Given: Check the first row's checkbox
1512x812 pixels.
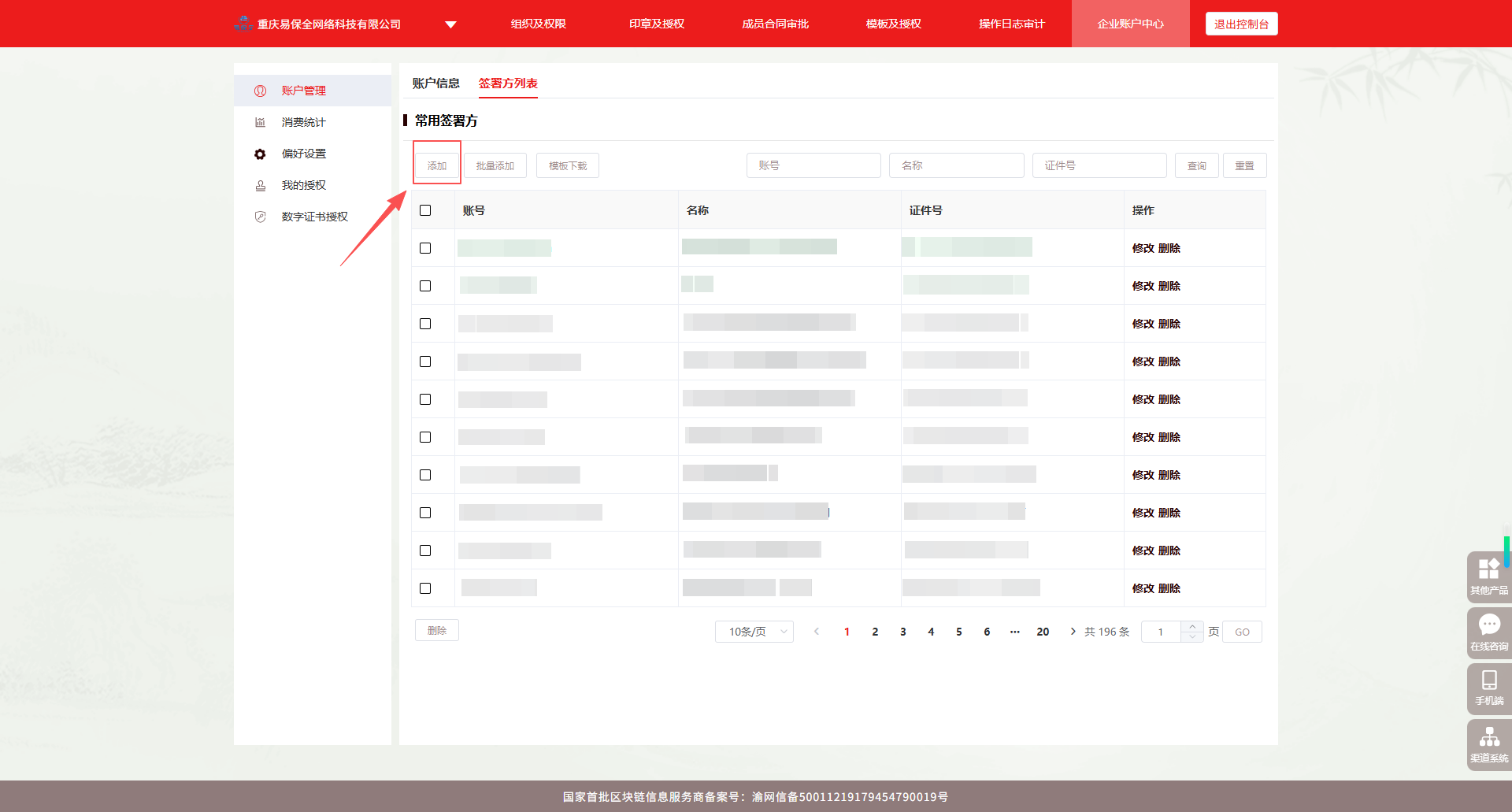Looking at the screenshot, I should 425,248.
